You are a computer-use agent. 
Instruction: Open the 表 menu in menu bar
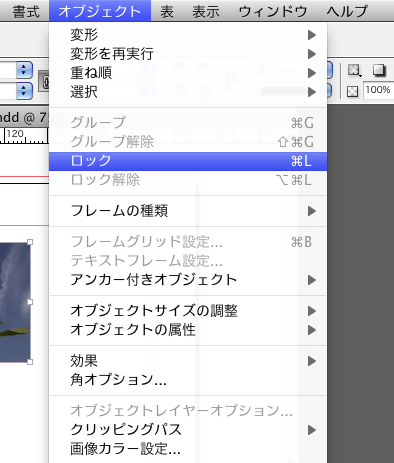[167, 12]
